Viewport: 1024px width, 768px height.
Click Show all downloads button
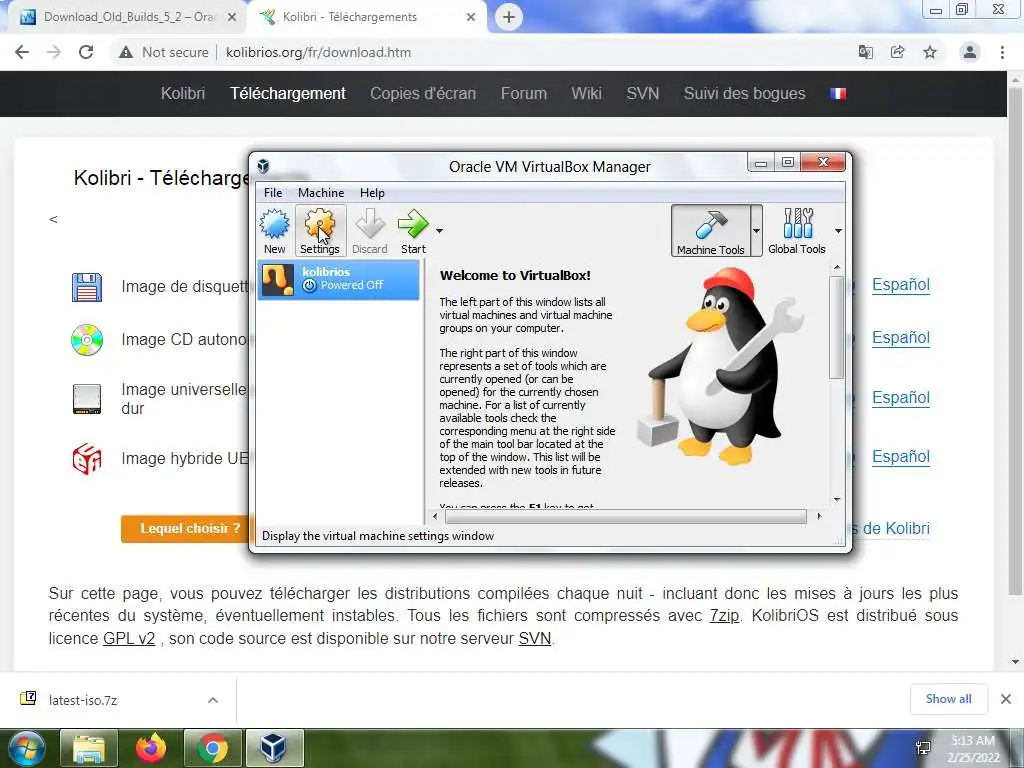click(x=948, y=699)
